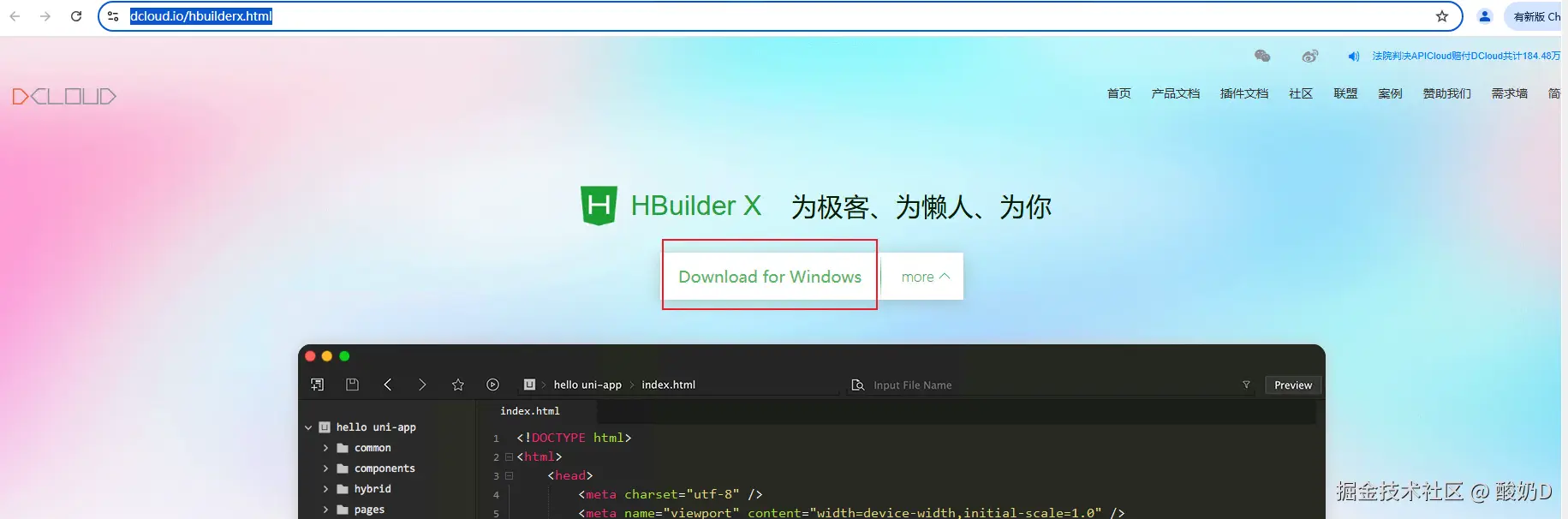The height and width of the screenshot is (519, 1568).
Task: Click the file search icon beside Input File Name
Action: tap(857, 385)
